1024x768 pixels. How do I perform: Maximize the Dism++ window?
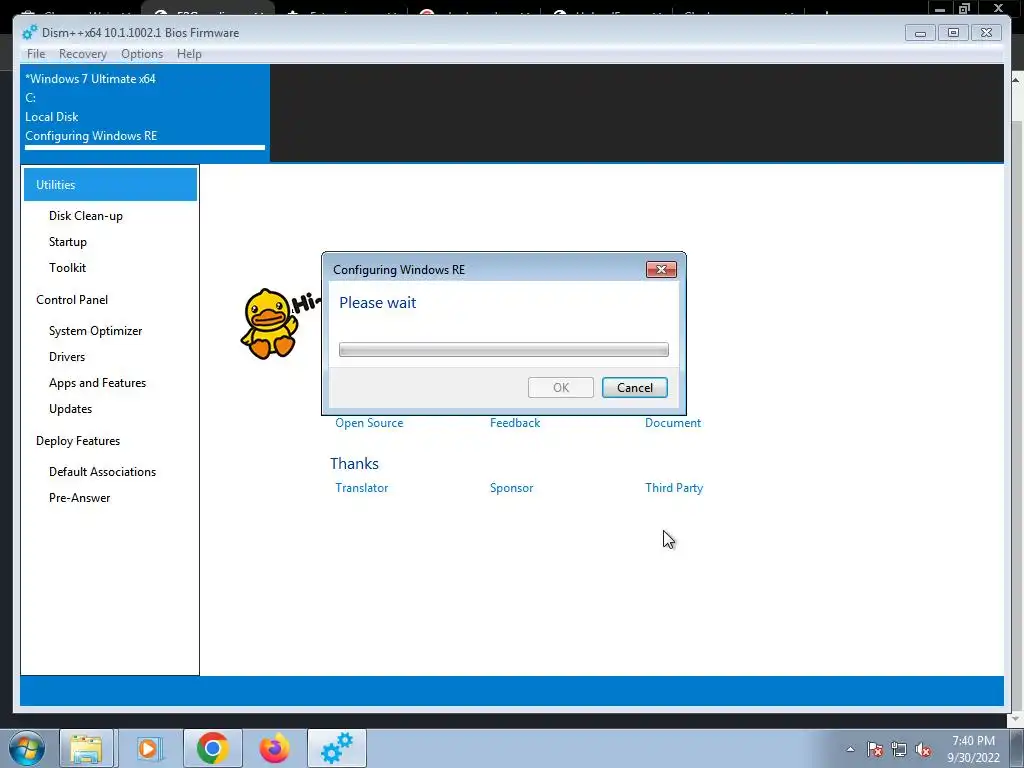point(953,33)
